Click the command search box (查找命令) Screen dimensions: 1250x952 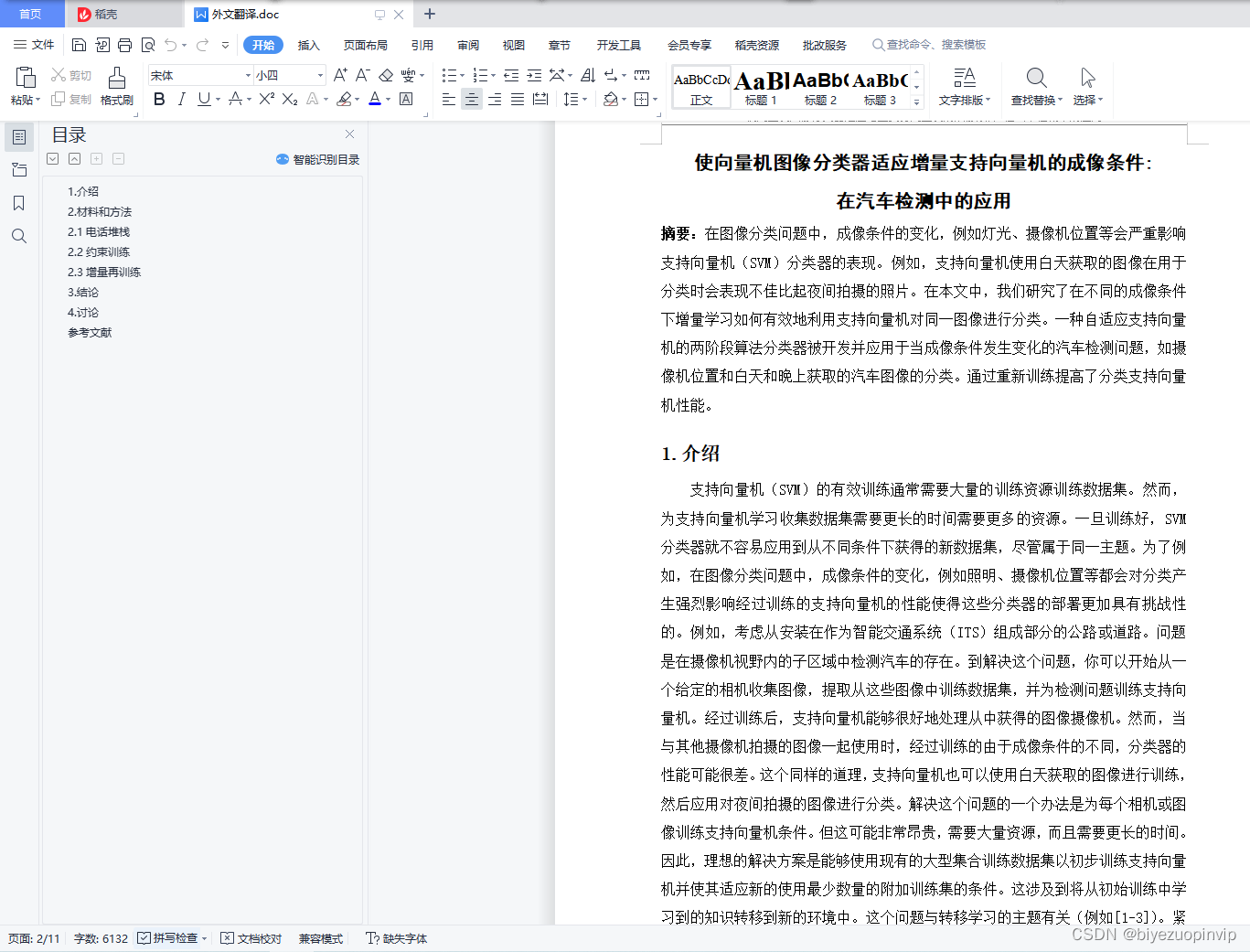pyautogui.click(x=929, y=44)
